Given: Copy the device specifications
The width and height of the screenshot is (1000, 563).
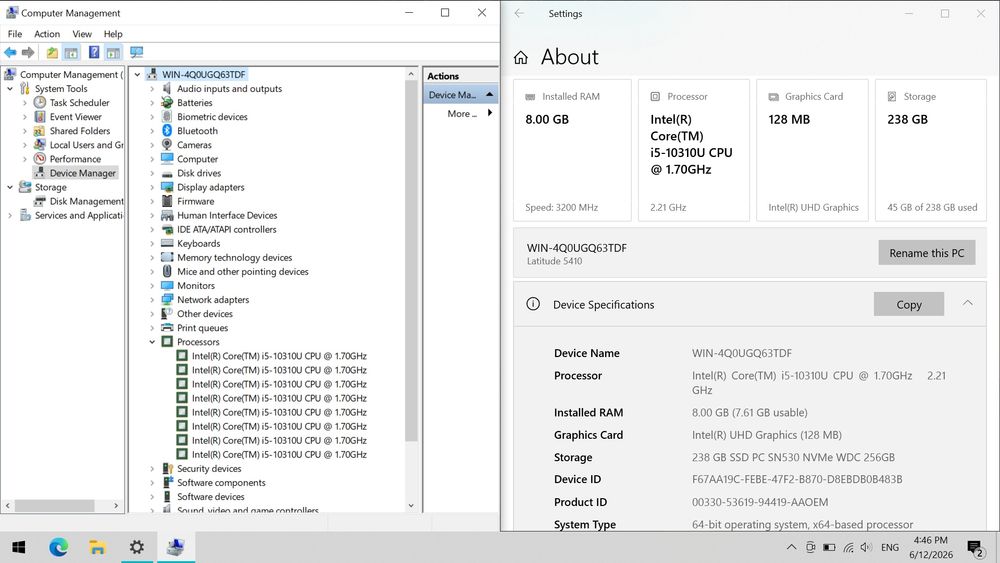Looking at the screenshot, I should 909,304.
